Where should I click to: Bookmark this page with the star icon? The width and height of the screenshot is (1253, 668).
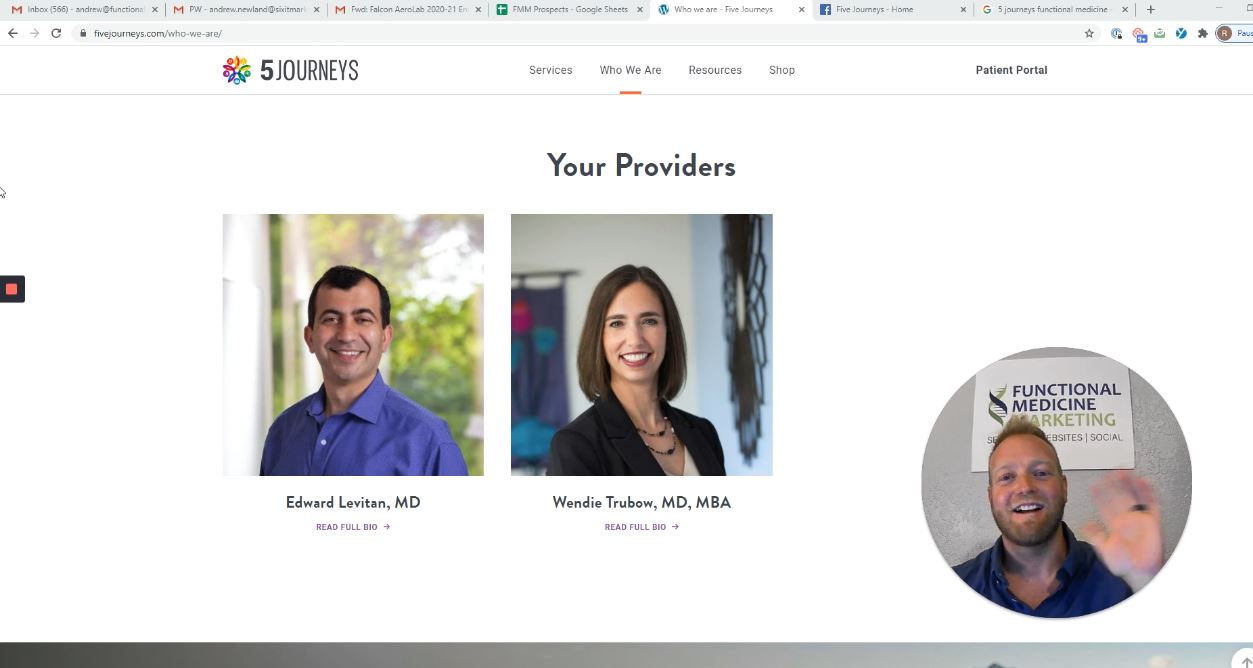click(x=1089, y=33)
